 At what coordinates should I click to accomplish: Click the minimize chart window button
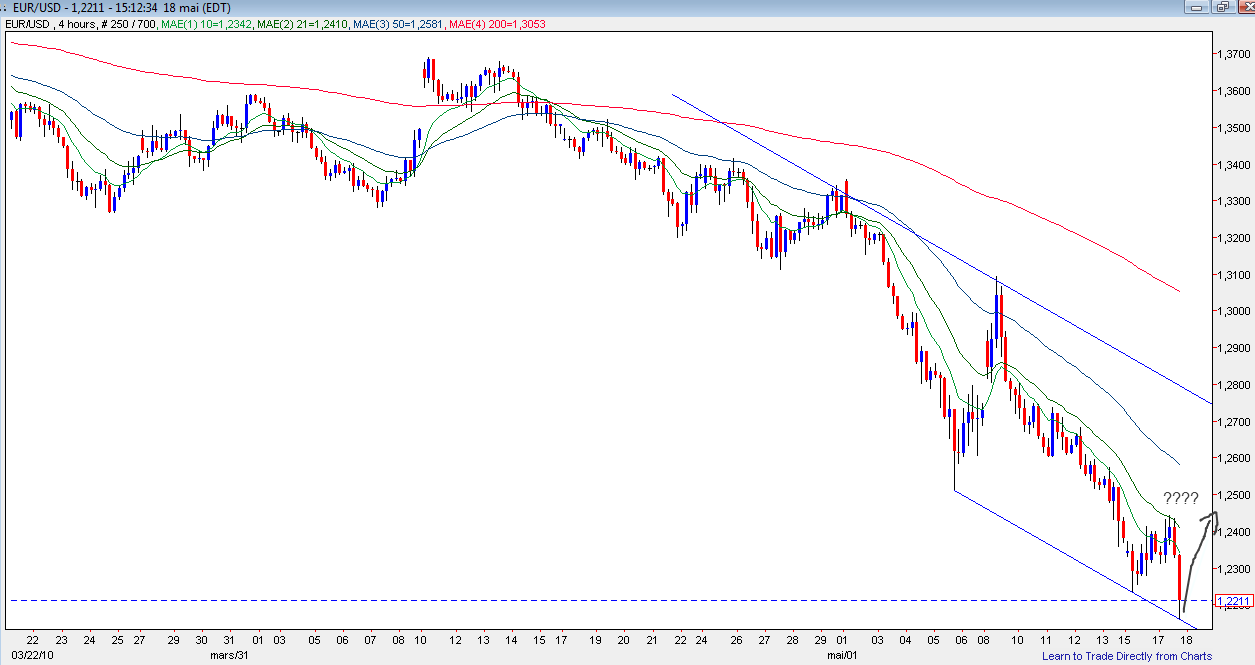pos(1194,7)
